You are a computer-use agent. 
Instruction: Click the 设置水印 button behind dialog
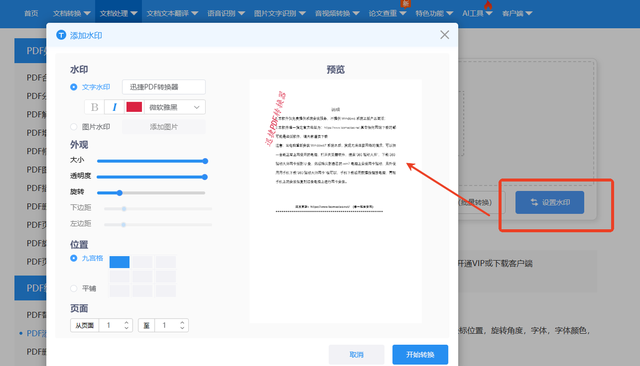tap(549, 202)
